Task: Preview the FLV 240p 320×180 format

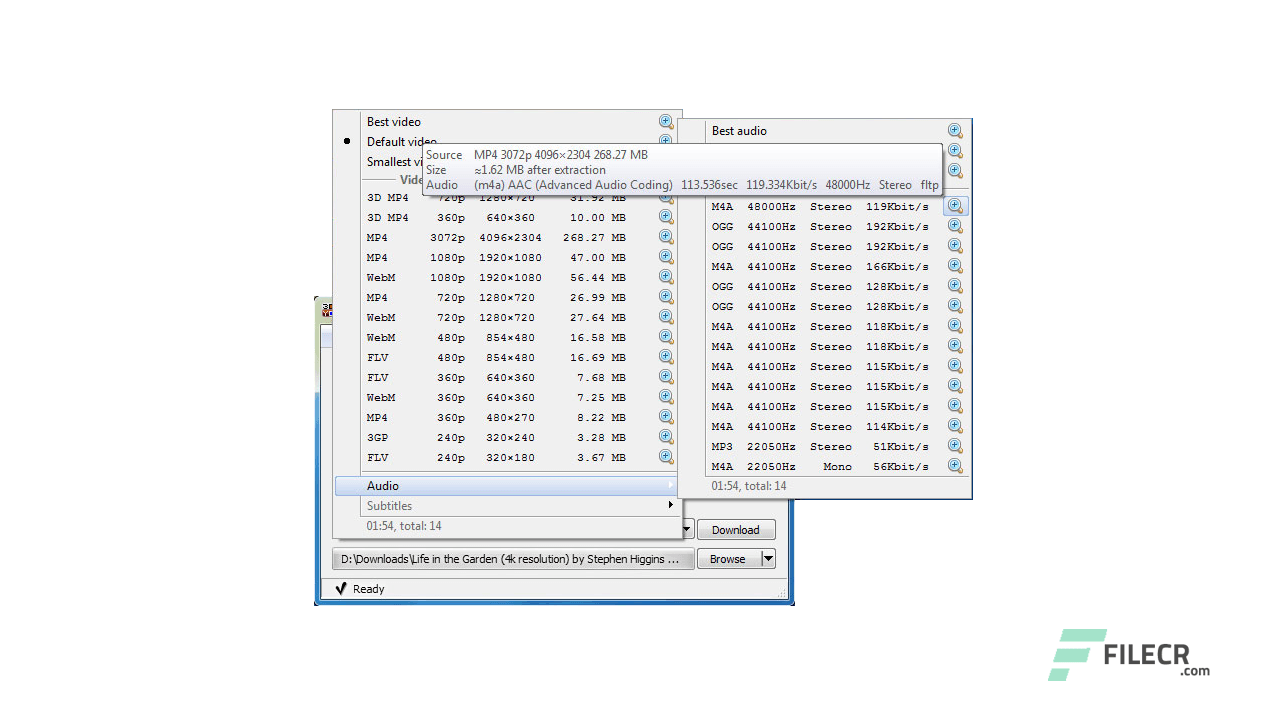Action: click(x=666, y=457)
